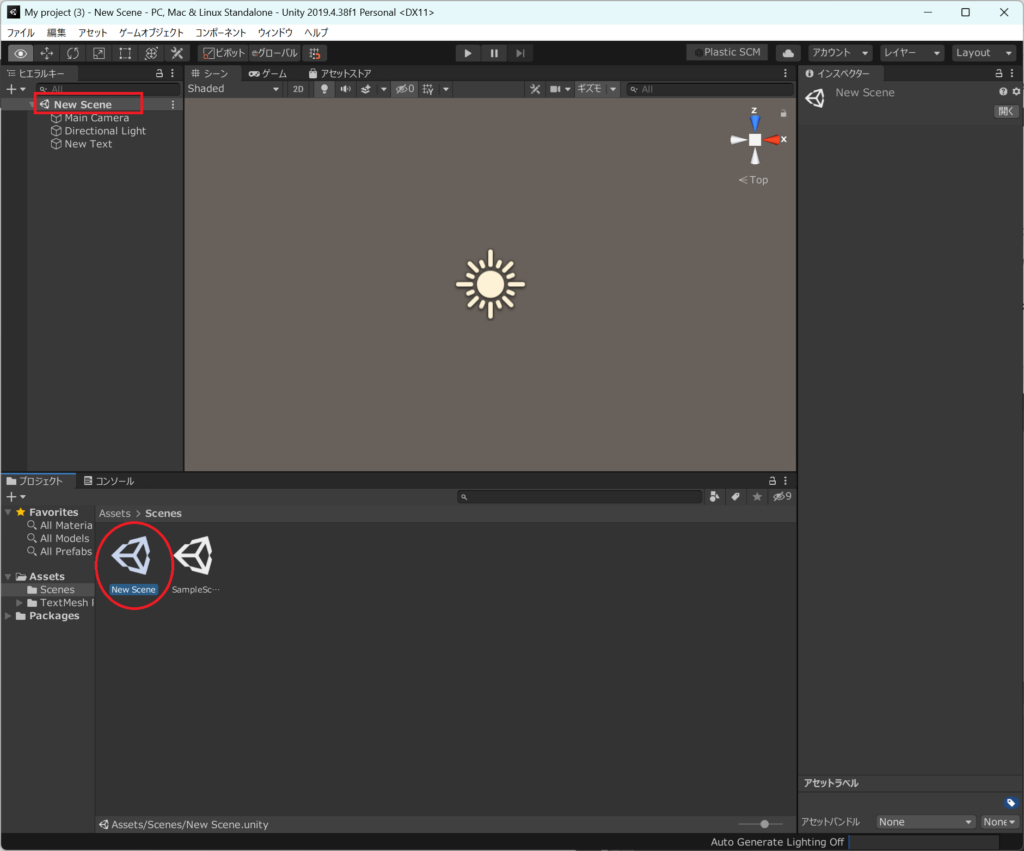Open the Shaded draw mode dropdown
This screenshot has width=1024, height=851.
tap(234, 89)
